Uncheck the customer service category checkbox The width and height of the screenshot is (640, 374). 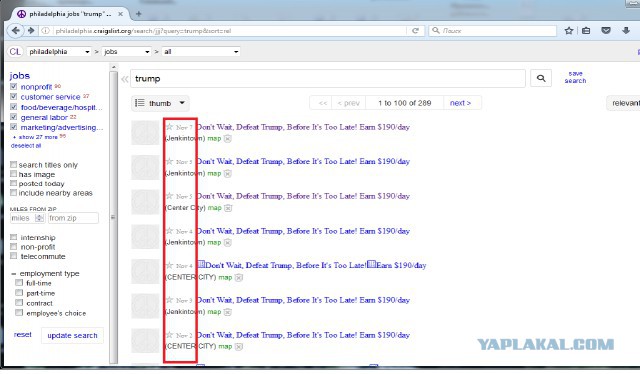13,97
